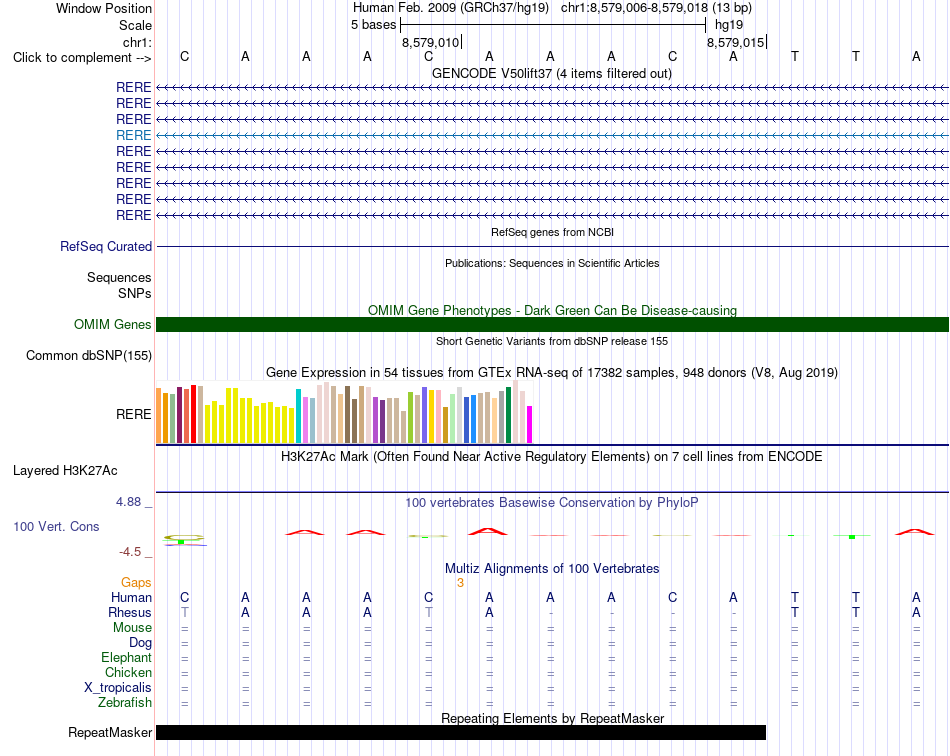Click "Human Feb. 2009 (GRCh37/hg19)" text
This screenshot has height=756, width=950.
(x=451, y=8)
